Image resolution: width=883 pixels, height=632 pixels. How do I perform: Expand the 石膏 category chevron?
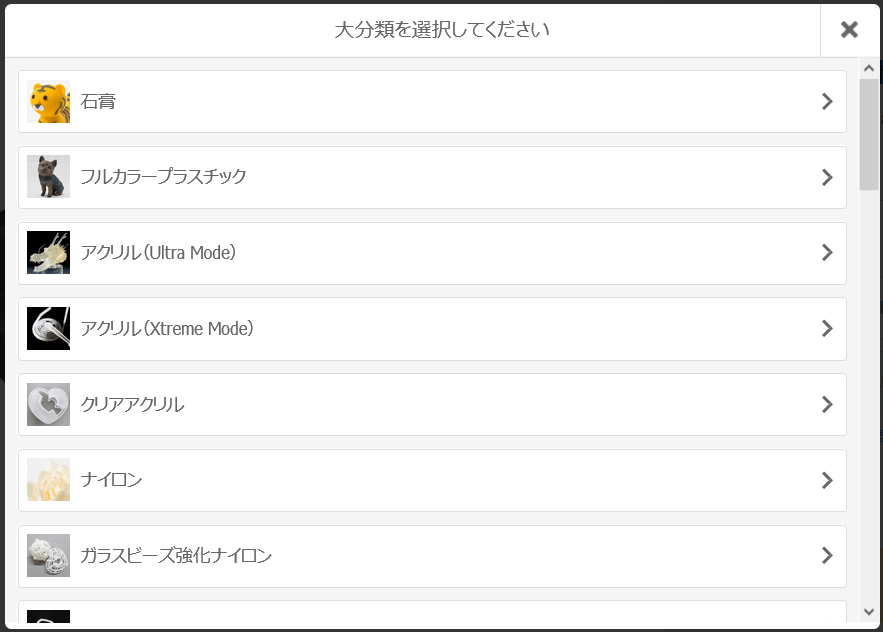tap(827, 101)
